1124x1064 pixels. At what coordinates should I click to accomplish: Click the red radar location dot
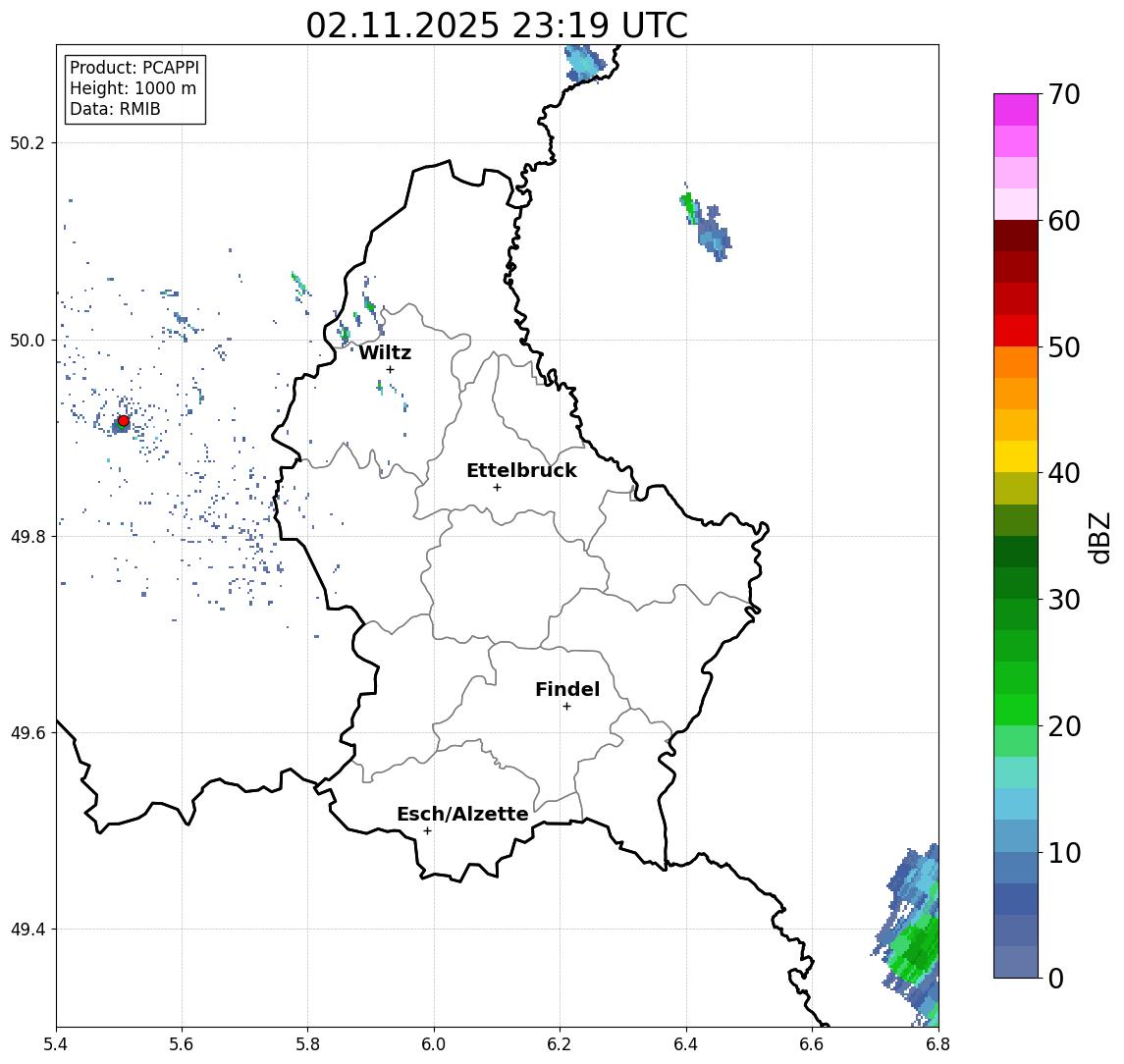click(124, 421)
